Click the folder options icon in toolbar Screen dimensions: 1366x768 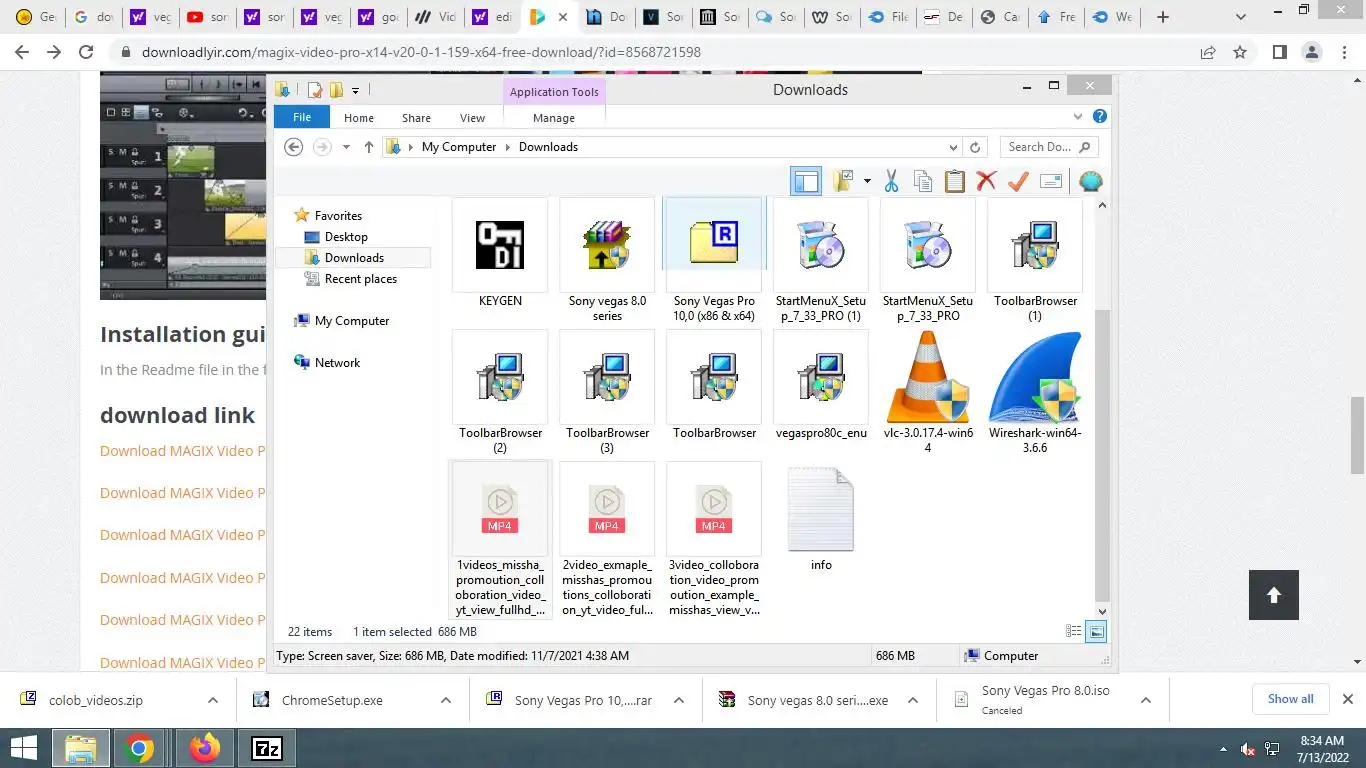[x=843, y=181]
